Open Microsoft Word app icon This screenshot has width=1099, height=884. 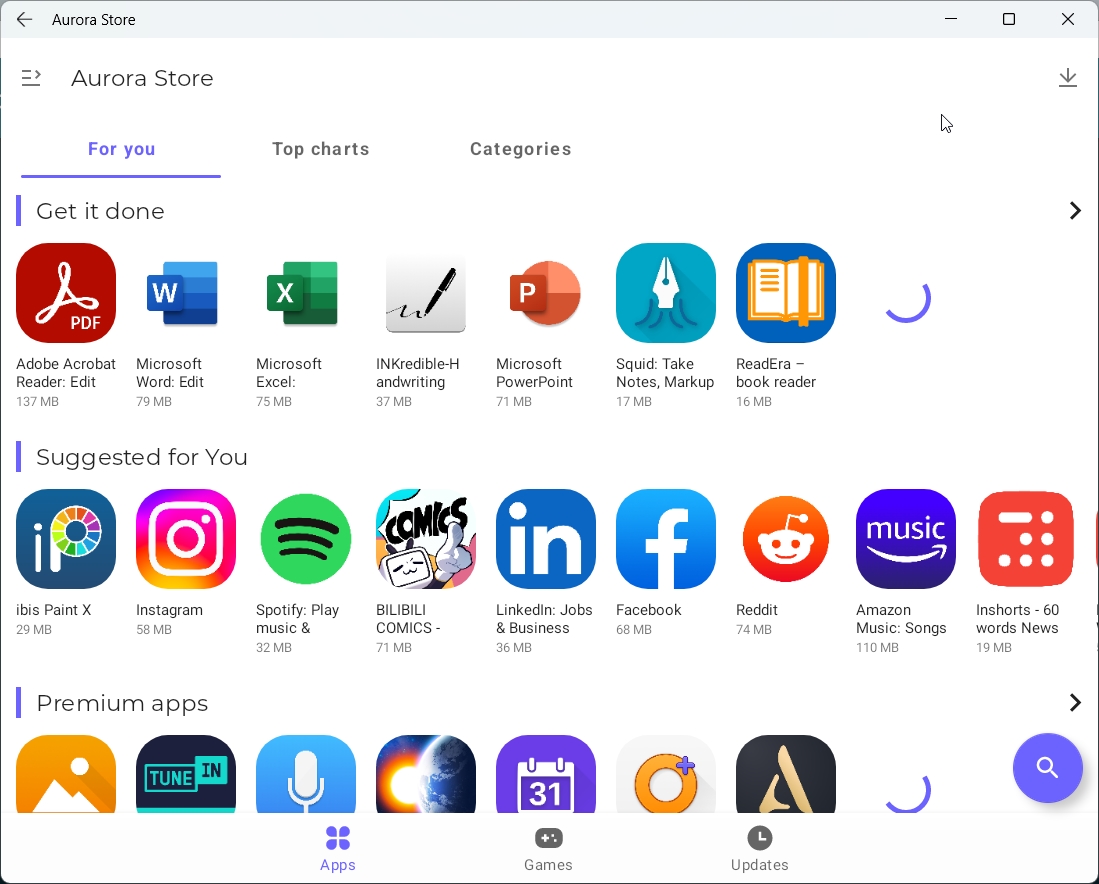coord(182,293)
